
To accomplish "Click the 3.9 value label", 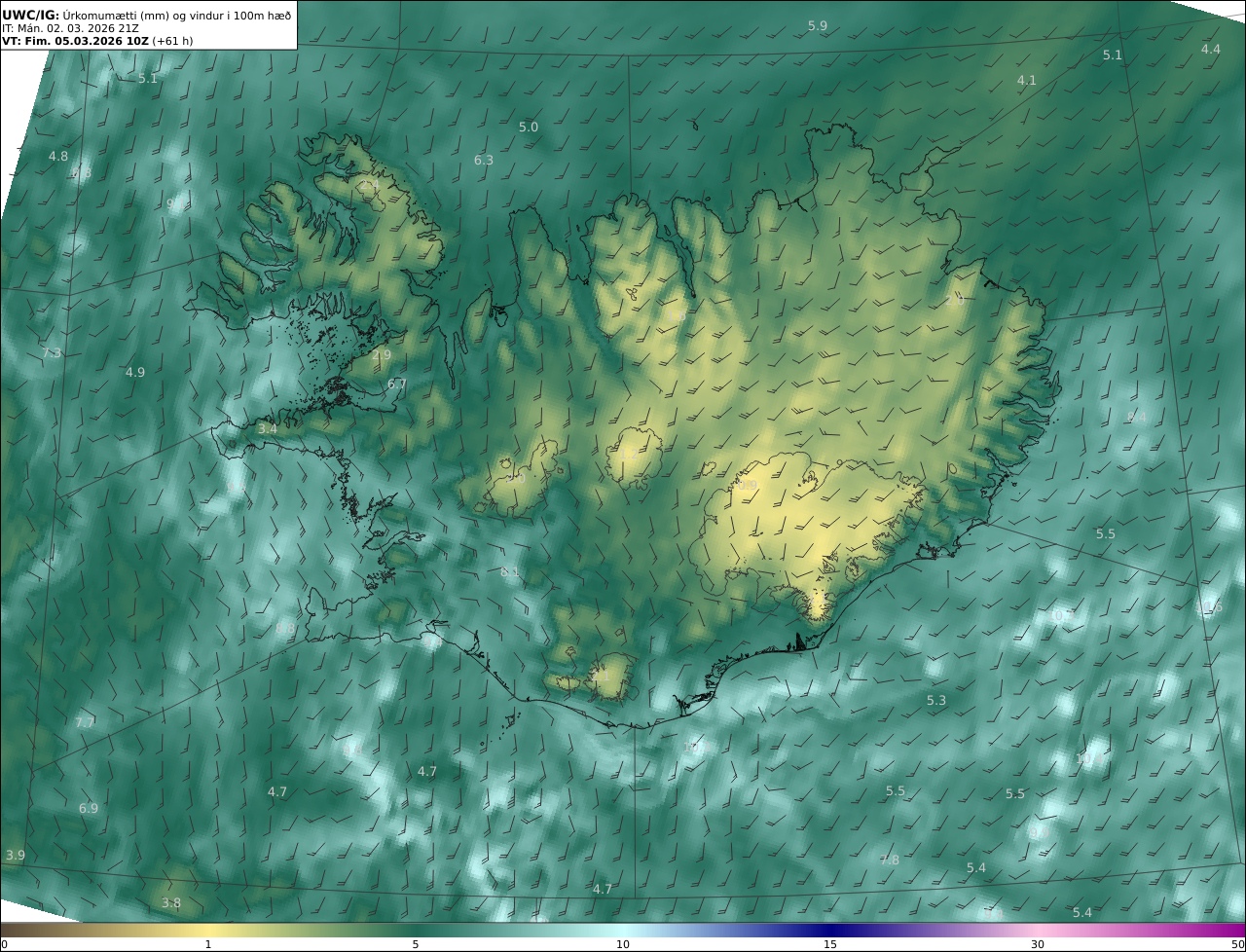I will pyautogui.click(x=15, y=855).
